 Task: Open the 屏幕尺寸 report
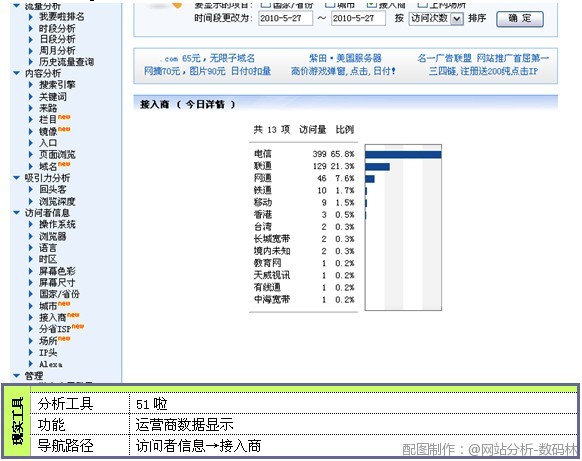(x=57, y=282)
